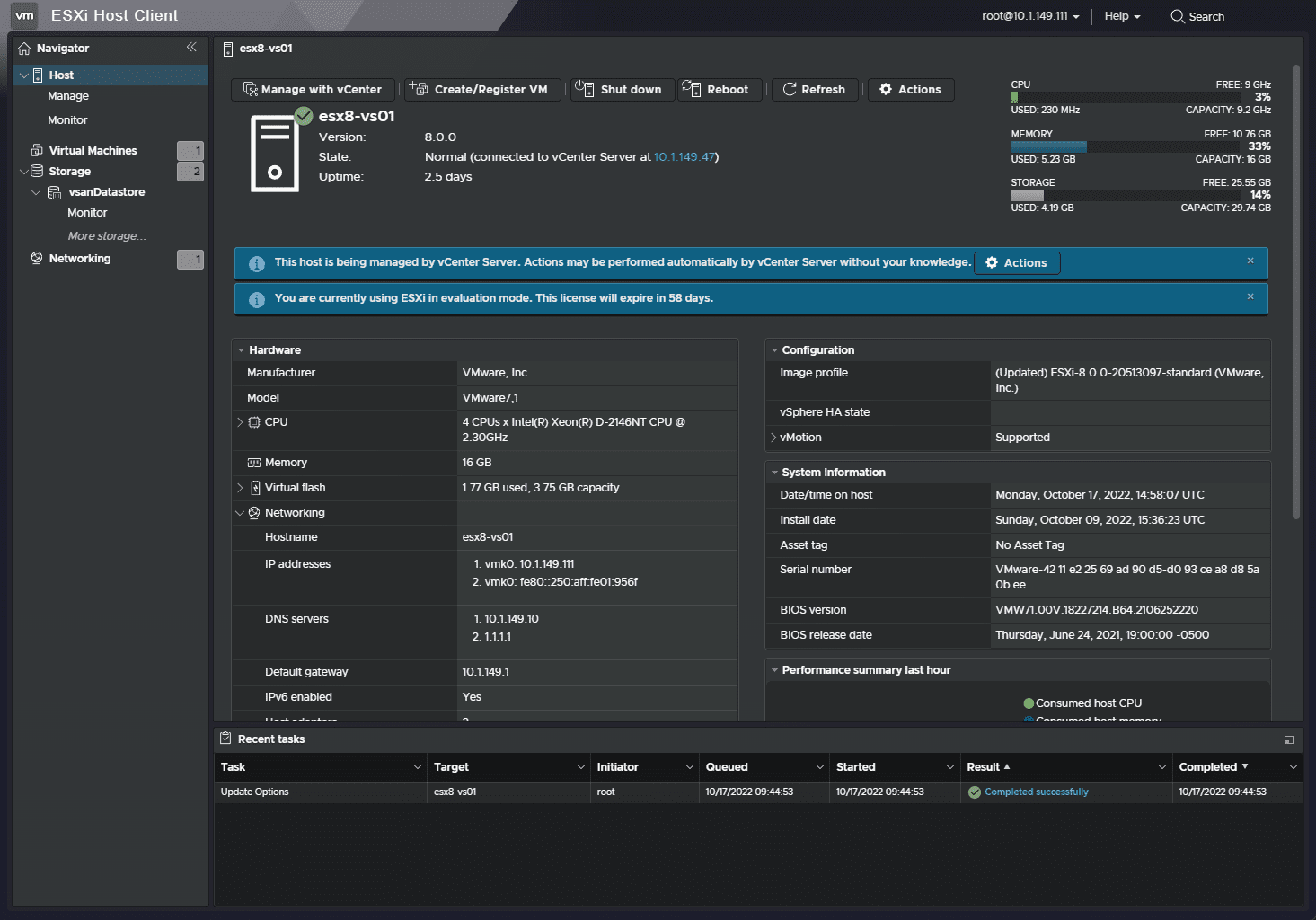Collapse the Networking section under Hardware
This screenshot has height=920, width=1316.
pos(240,512)
